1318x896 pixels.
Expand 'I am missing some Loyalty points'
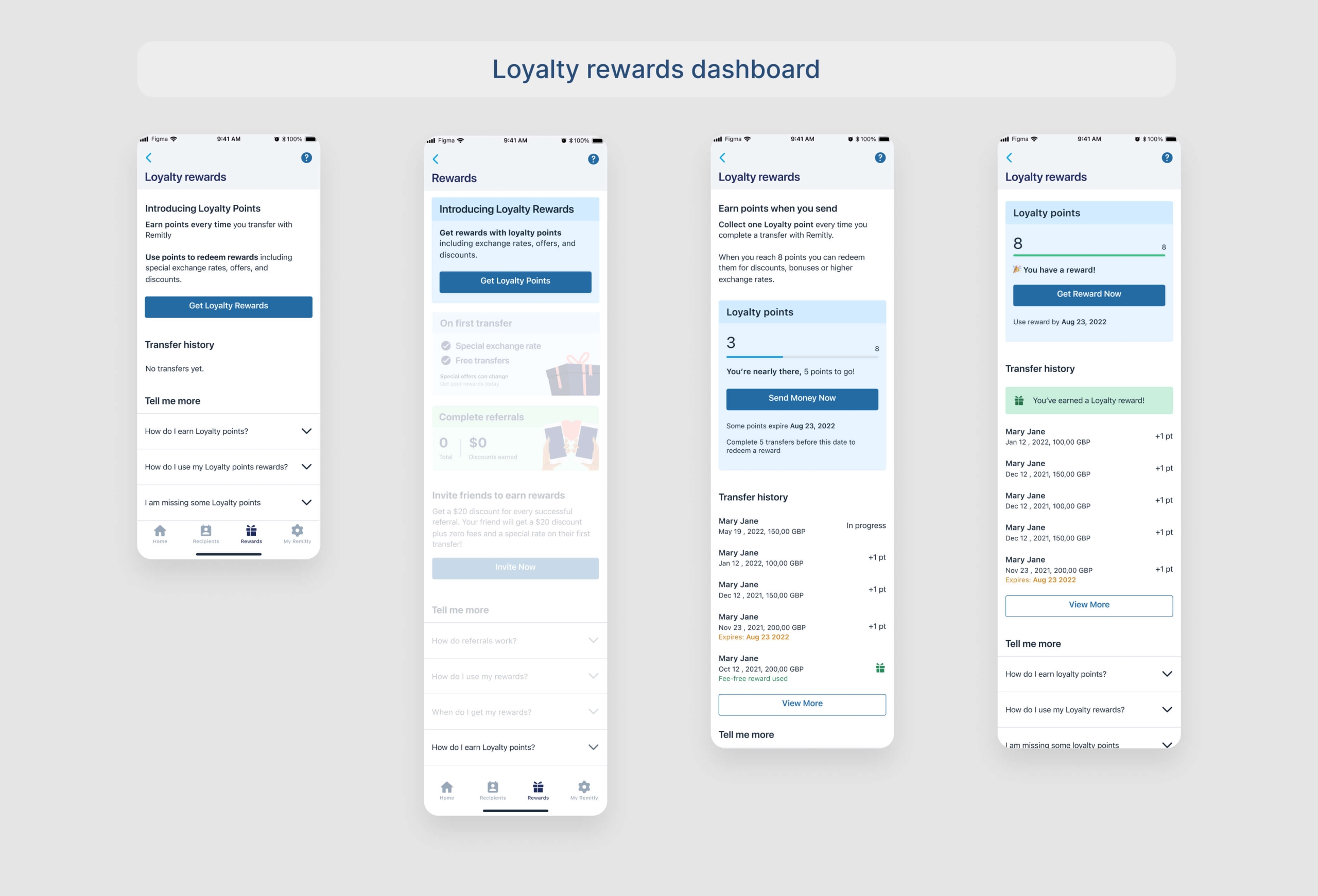(306, 503)
